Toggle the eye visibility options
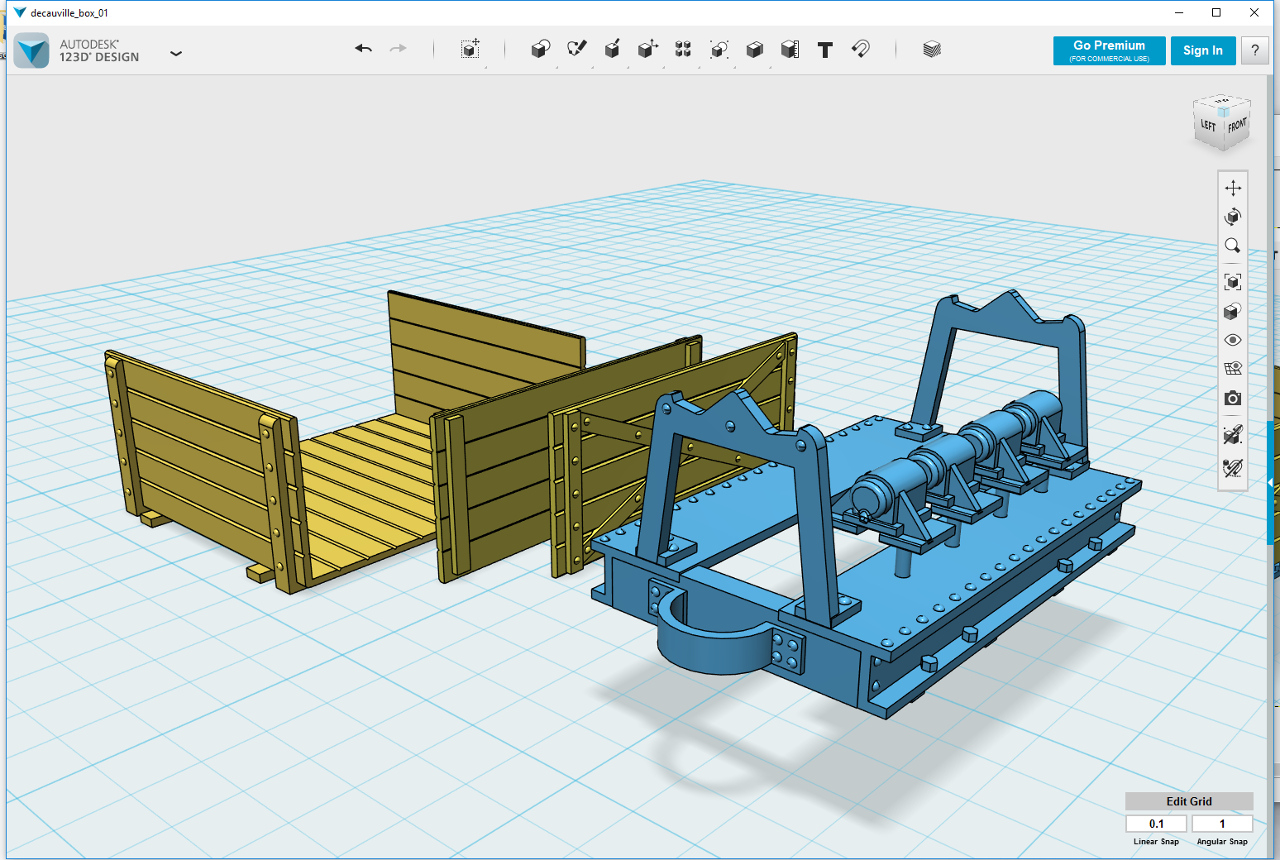 [1233, 340]
